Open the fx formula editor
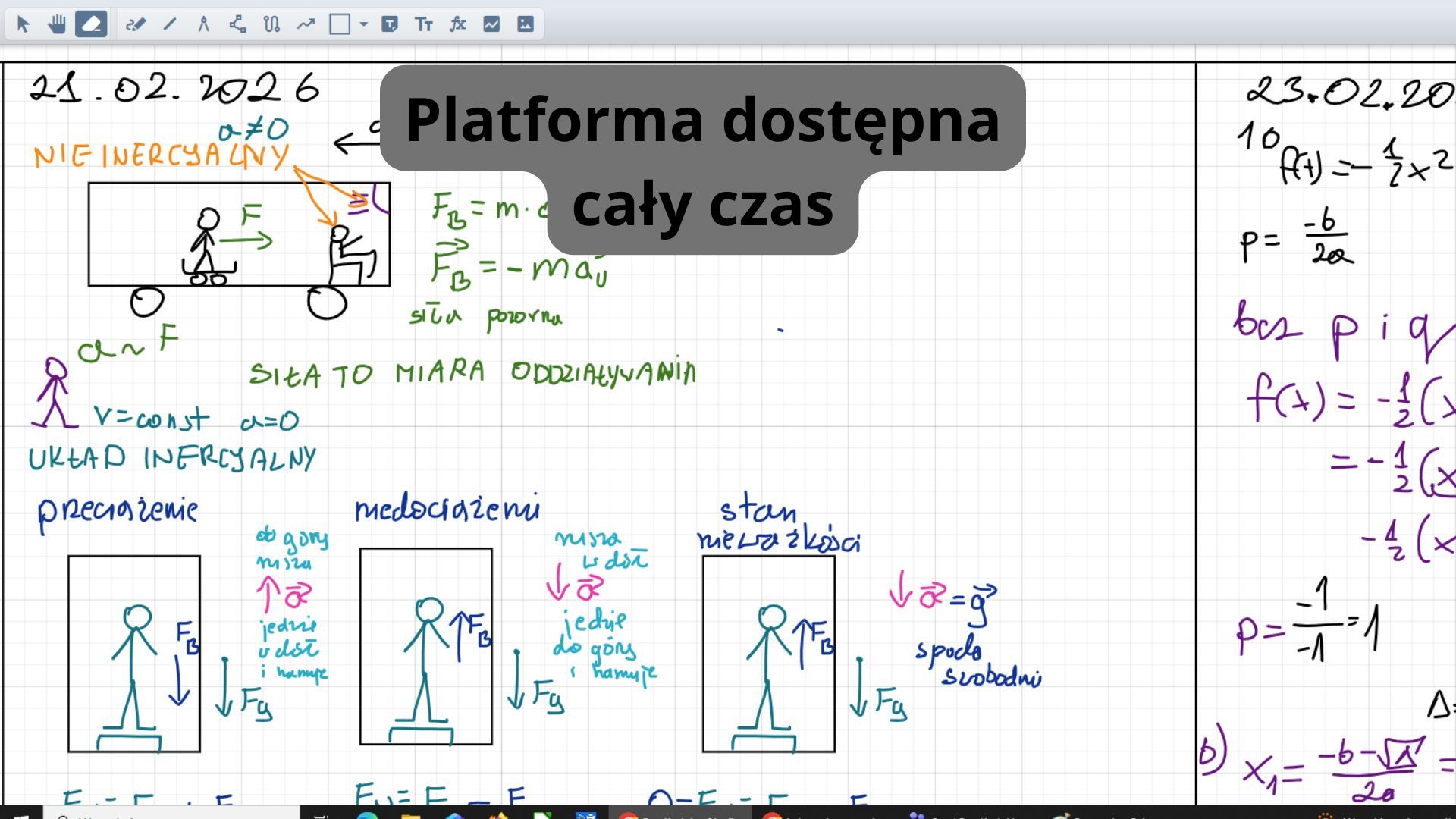This screenshot has width=1456, height=819. pyautogui.click(x=457, y=24)
